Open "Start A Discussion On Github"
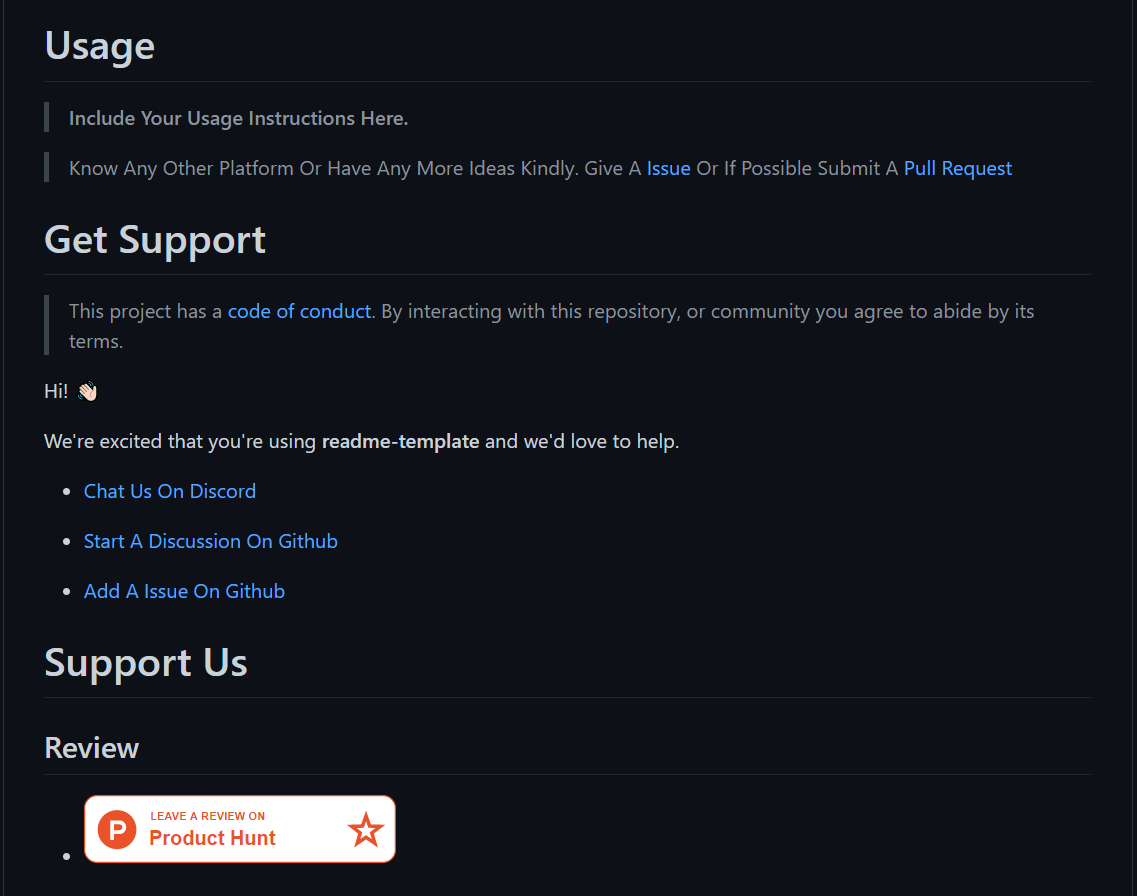 pos(211,541)
